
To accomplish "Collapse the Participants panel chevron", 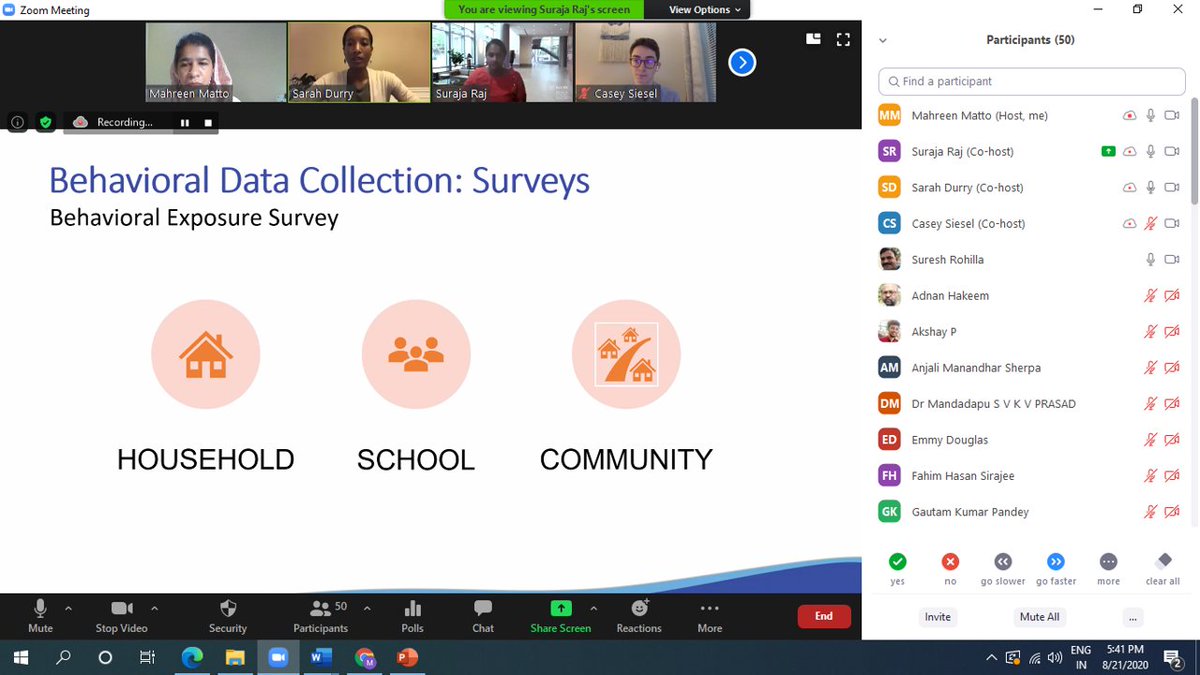I will tap(882, 41).
